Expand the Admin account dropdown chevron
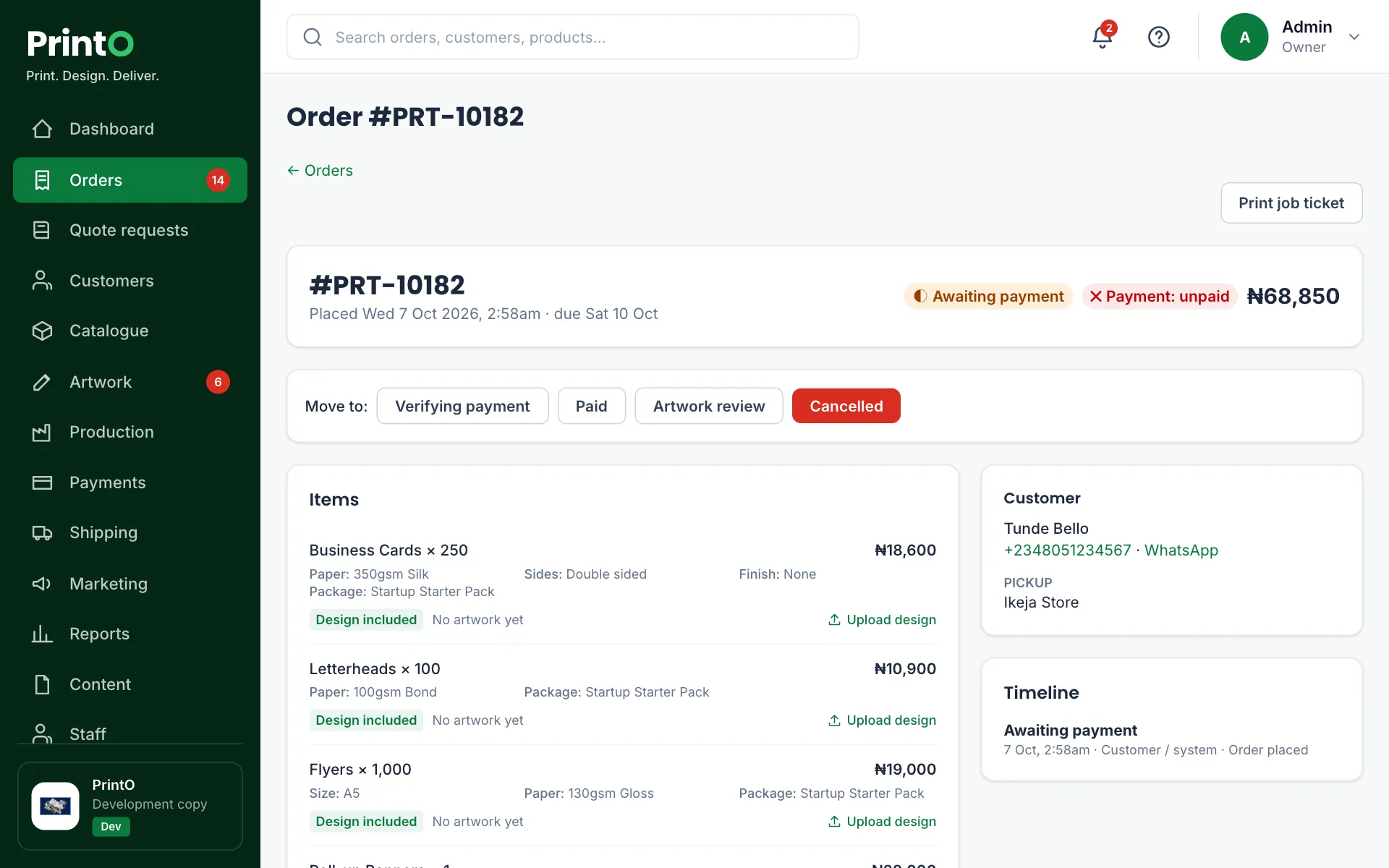The image size is (1389, 868). pyautogui.click(x=1354, y=37)
